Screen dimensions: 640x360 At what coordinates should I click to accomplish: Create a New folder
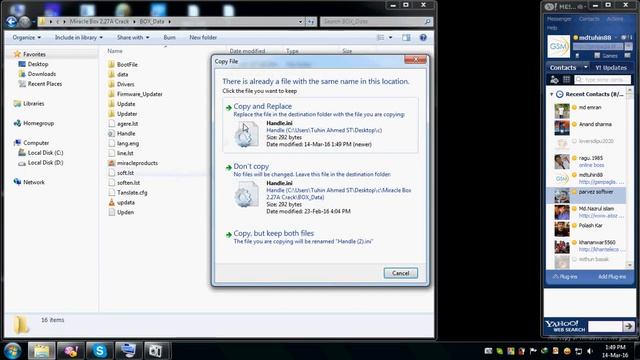coord(203,38)
